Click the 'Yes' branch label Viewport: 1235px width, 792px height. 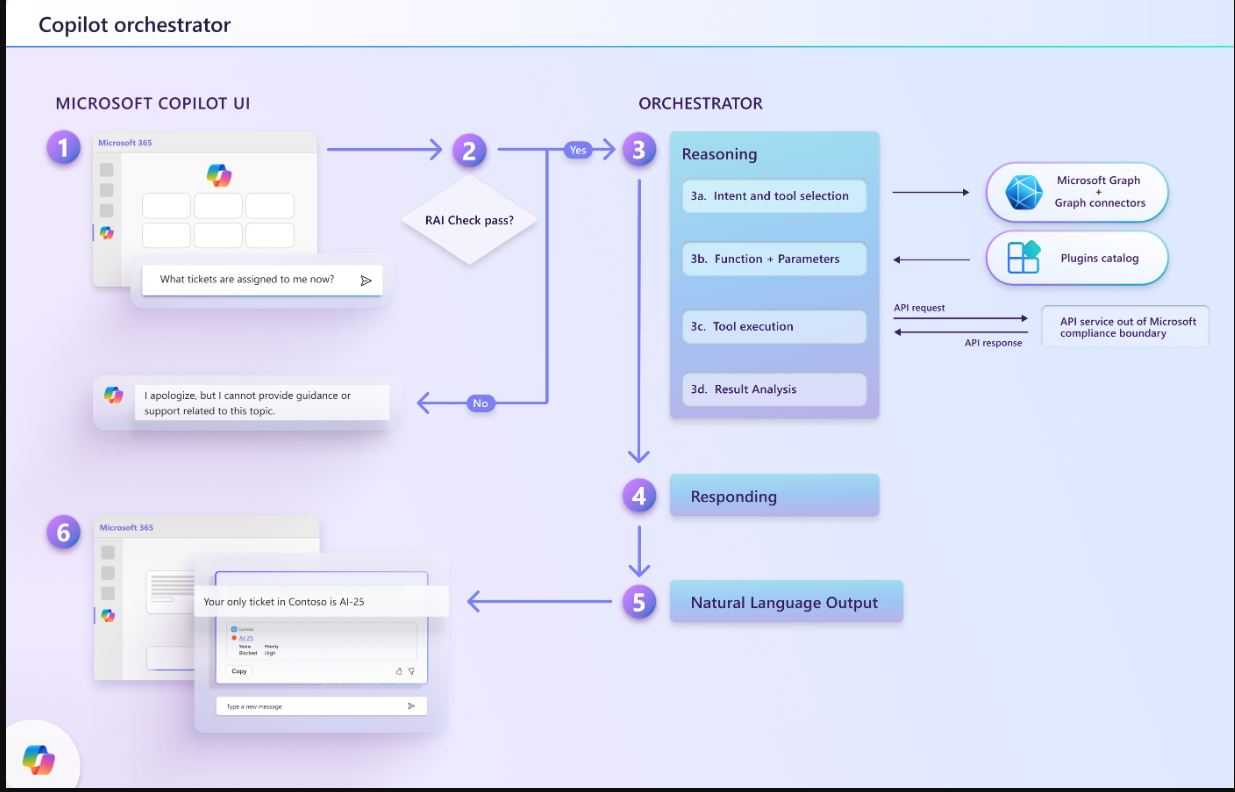pos(579,150)
